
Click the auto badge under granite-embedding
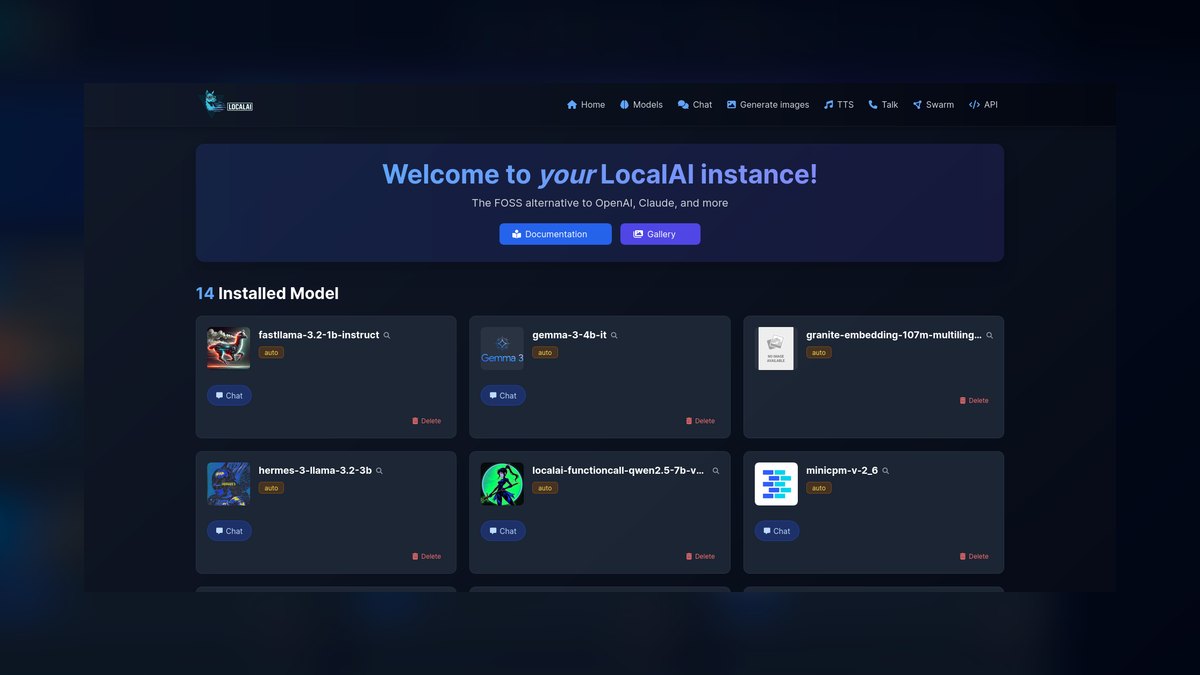coord(819,353)
